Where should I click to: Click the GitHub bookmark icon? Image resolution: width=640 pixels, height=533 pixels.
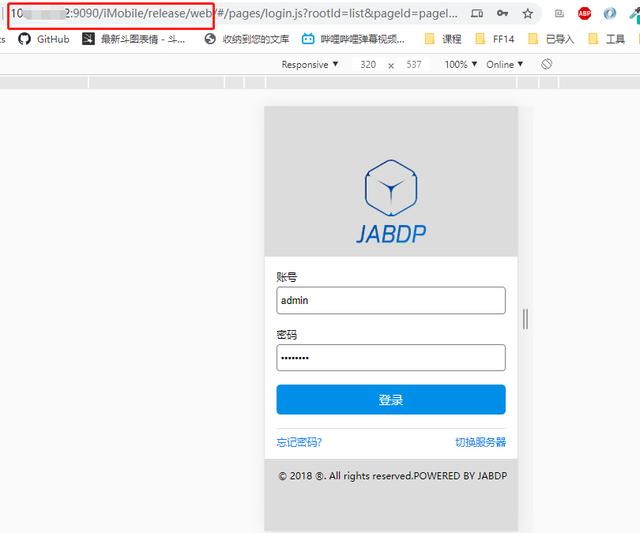point(24,39)
